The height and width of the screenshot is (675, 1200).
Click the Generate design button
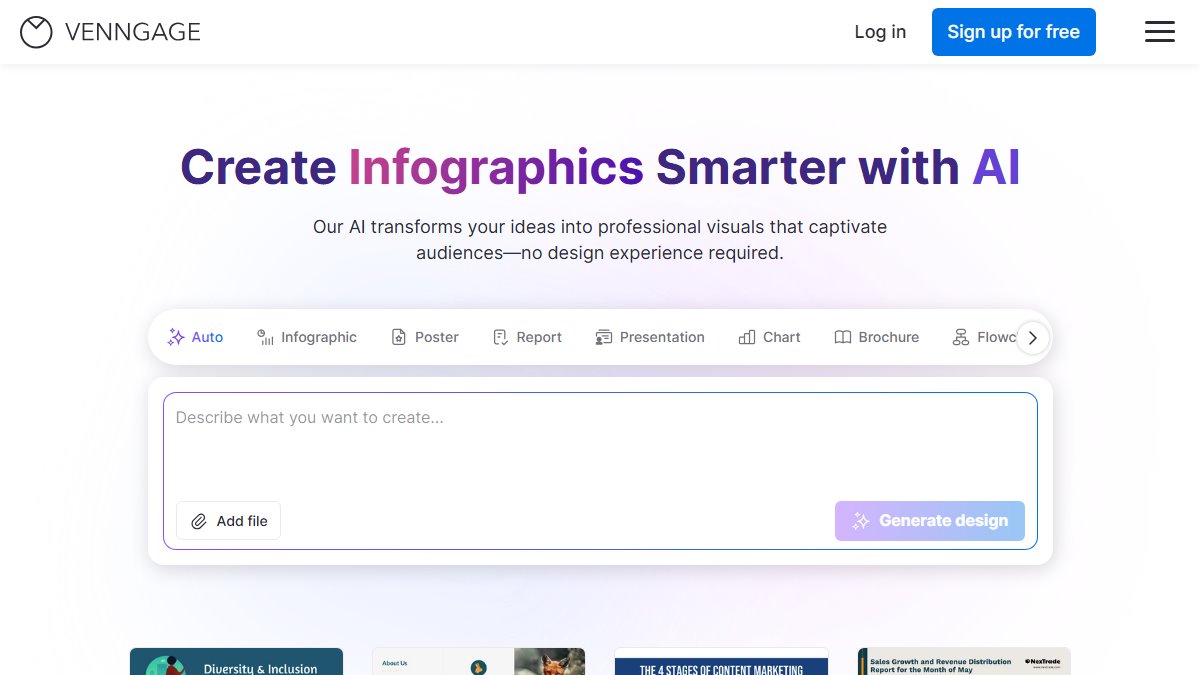[930, 521]
